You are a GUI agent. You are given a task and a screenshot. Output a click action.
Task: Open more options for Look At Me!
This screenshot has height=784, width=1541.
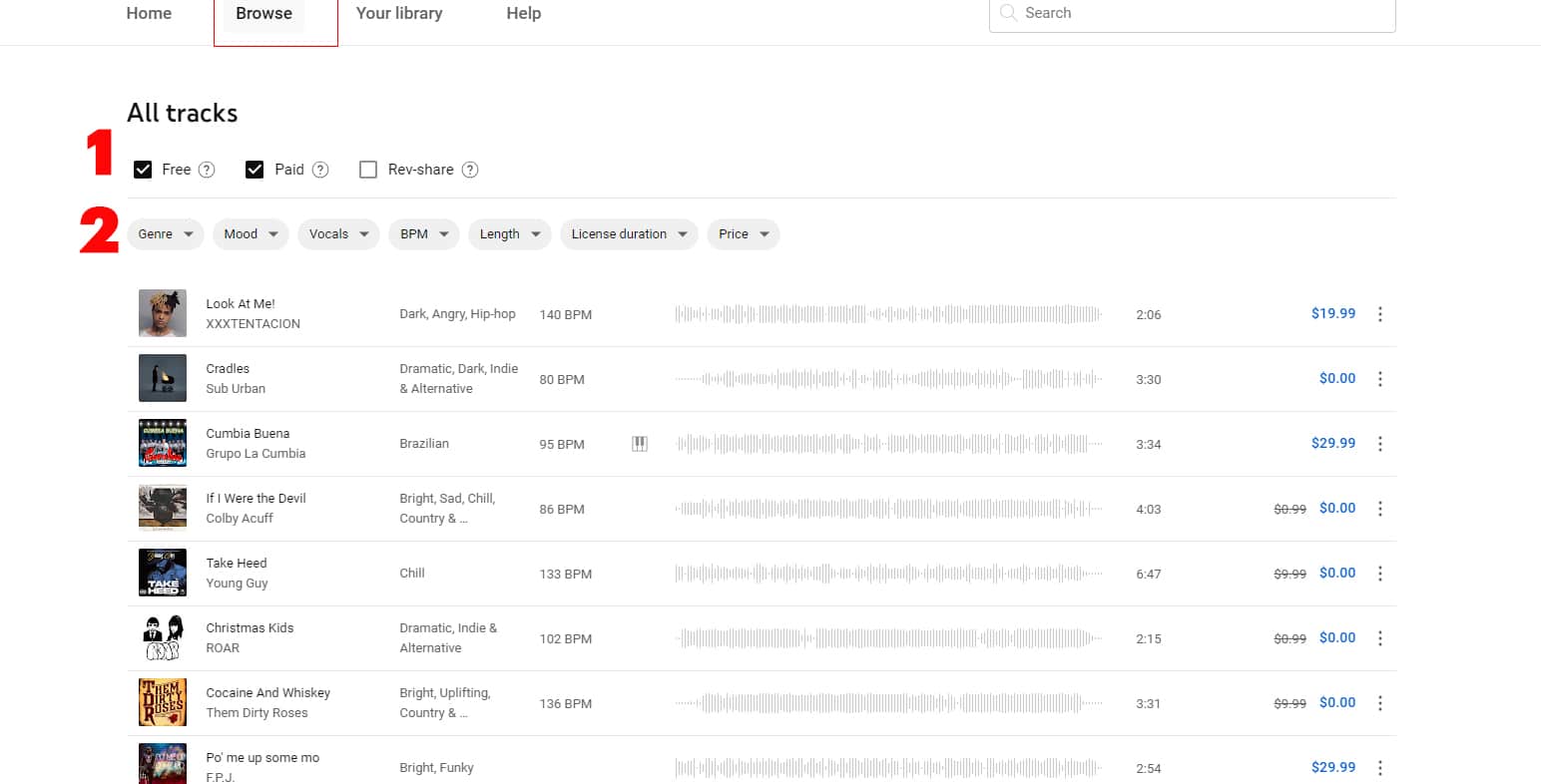[x=1380, y=314]
